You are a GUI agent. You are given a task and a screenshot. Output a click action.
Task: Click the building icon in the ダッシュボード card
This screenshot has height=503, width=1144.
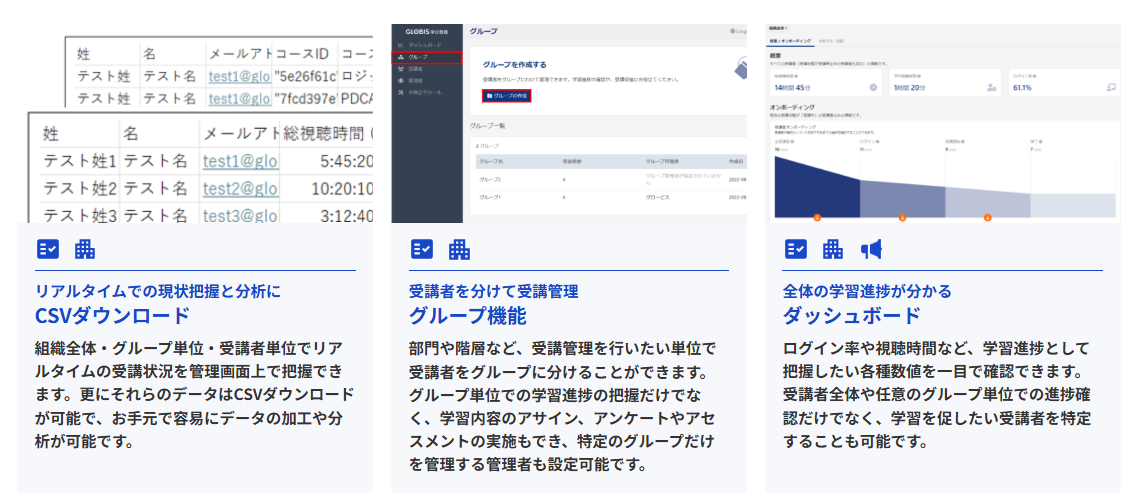[833, 249]
